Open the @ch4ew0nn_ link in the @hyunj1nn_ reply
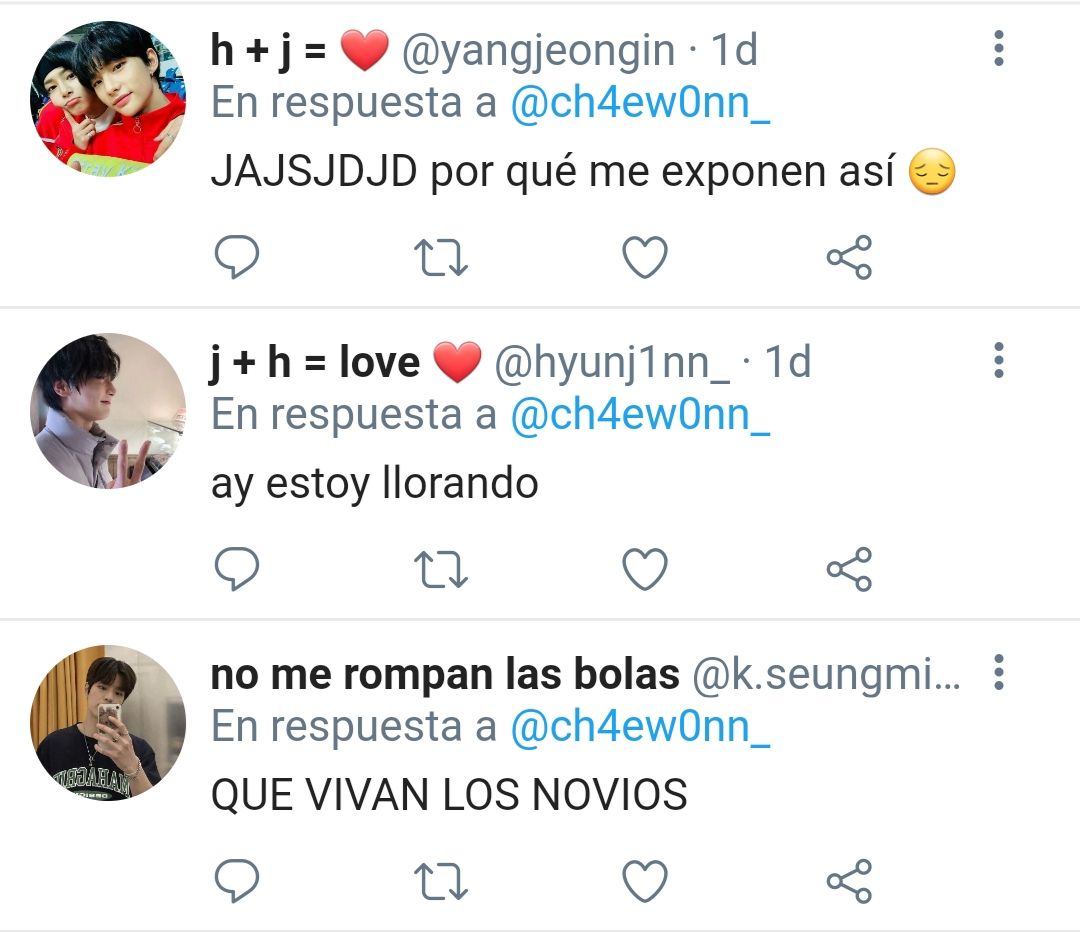This screenshot has width=1080, height=932. pyautogui.click(x=640, y=415)
